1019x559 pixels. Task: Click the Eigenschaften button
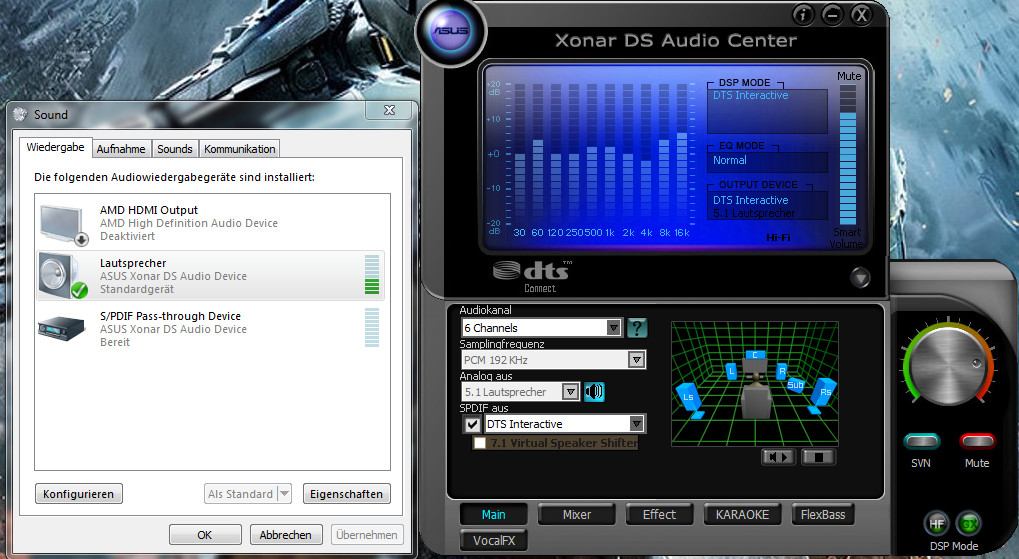(346, 494)
